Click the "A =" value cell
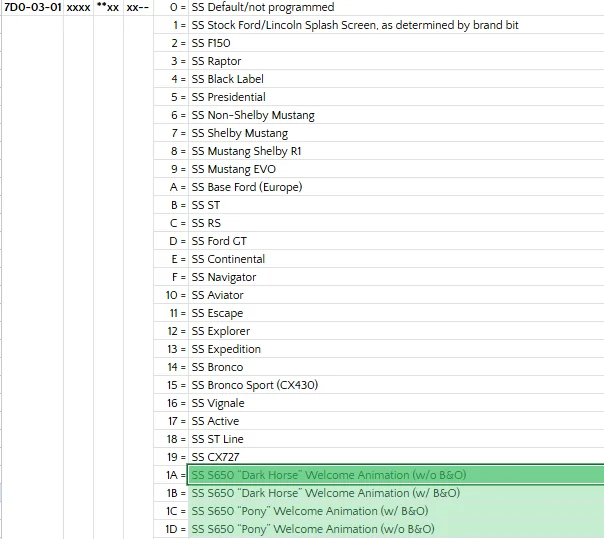Screen dimensions: 604x539 (171, 187)
